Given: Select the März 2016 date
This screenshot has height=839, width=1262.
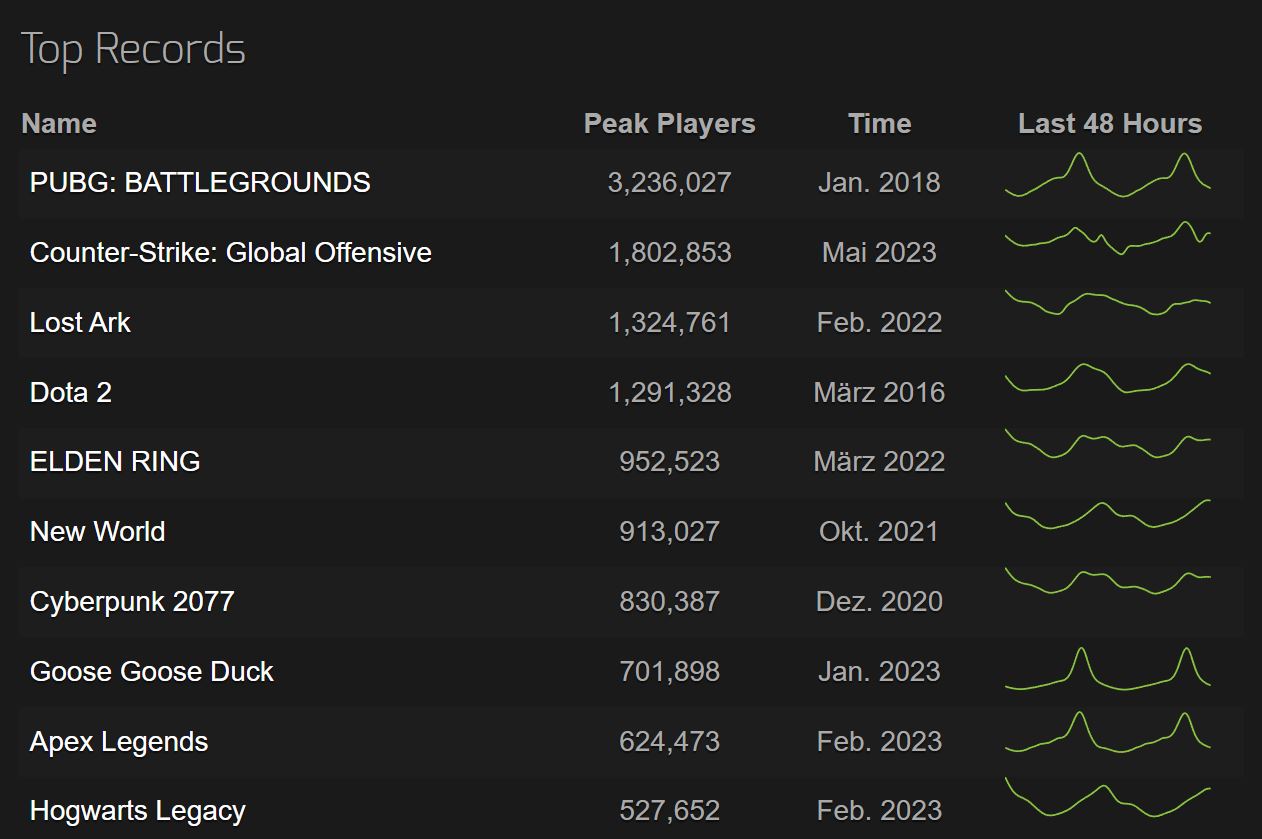Looking at the screenshot, I should (x=879, y=392).
